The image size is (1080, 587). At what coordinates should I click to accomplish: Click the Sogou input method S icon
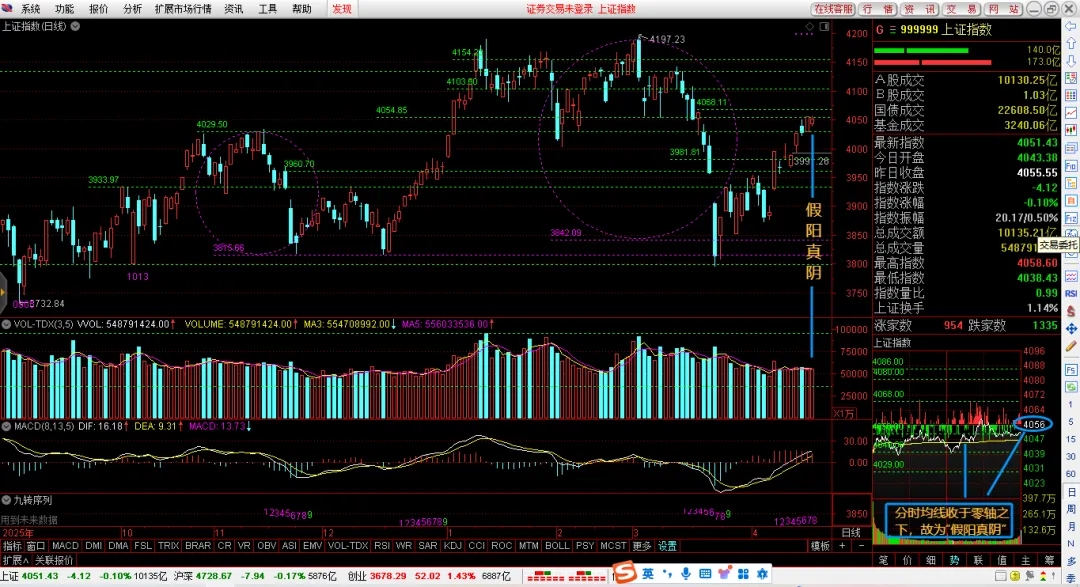[x=625, y=573]
